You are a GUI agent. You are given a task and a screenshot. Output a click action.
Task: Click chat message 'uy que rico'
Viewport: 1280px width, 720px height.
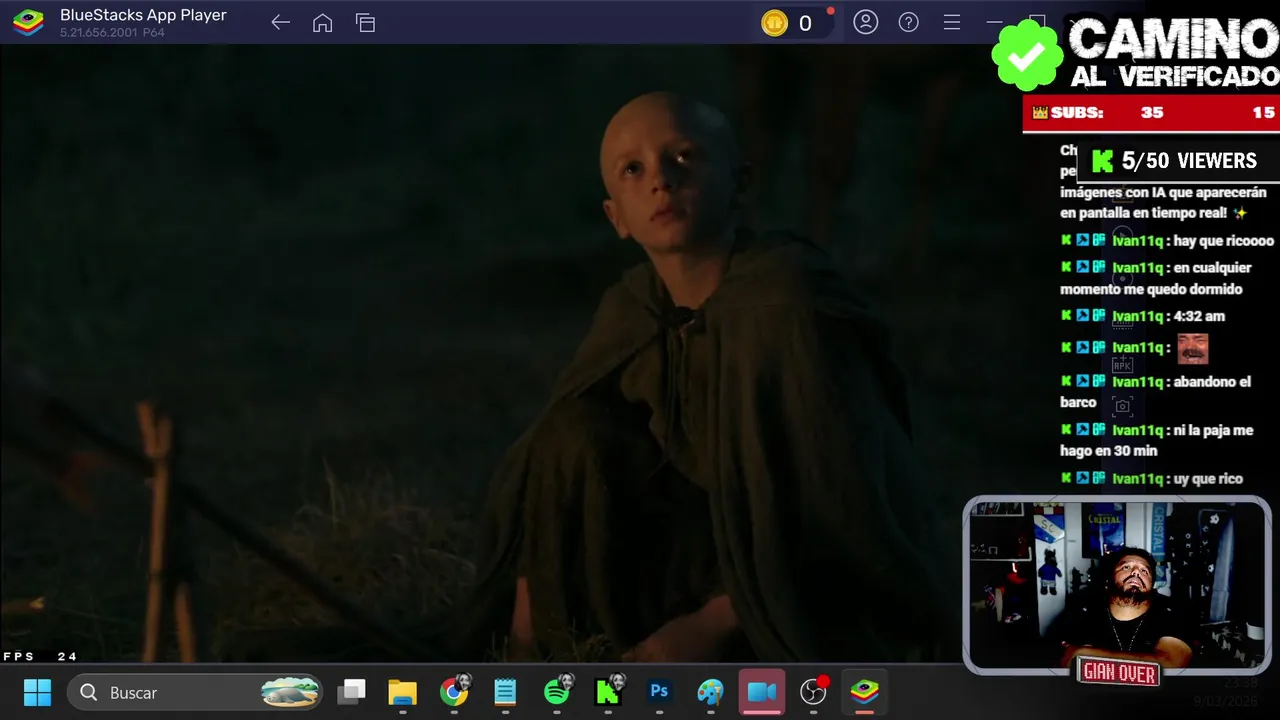1208,479
